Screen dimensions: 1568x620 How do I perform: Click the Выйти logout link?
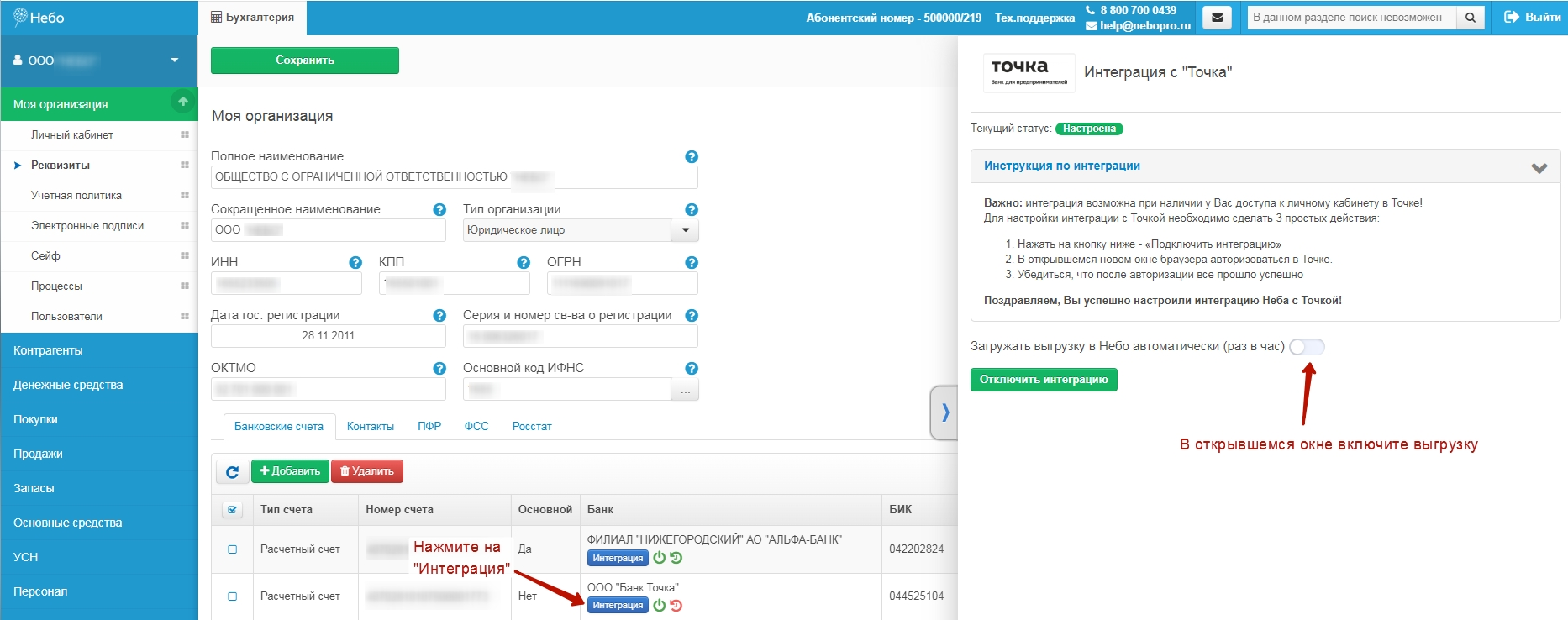pyautogui.click(x=1533, y=18)
